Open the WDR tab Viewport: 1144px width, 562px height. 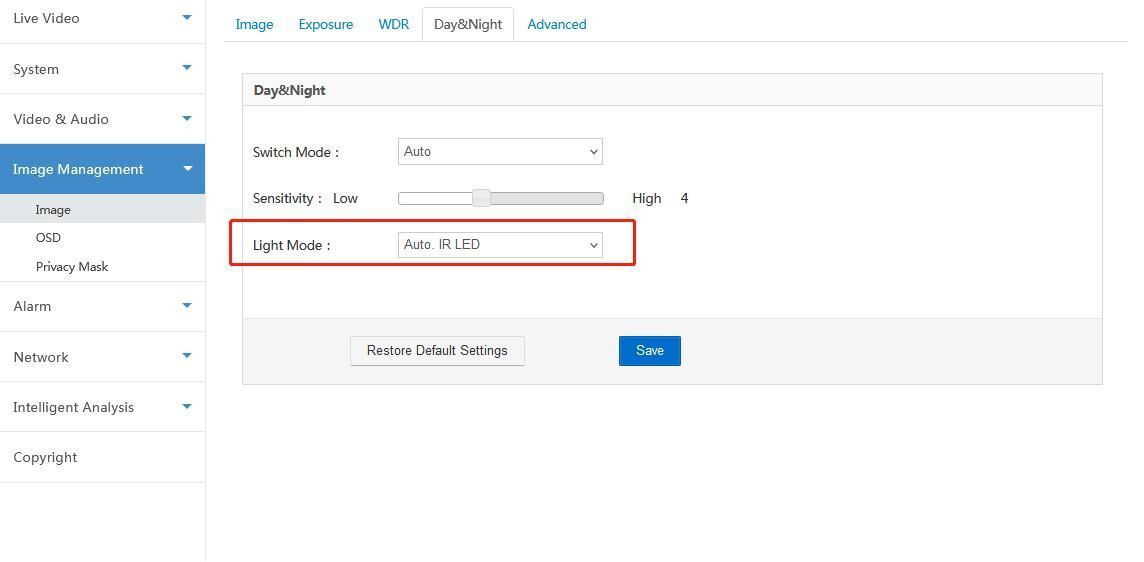(393, 24)
